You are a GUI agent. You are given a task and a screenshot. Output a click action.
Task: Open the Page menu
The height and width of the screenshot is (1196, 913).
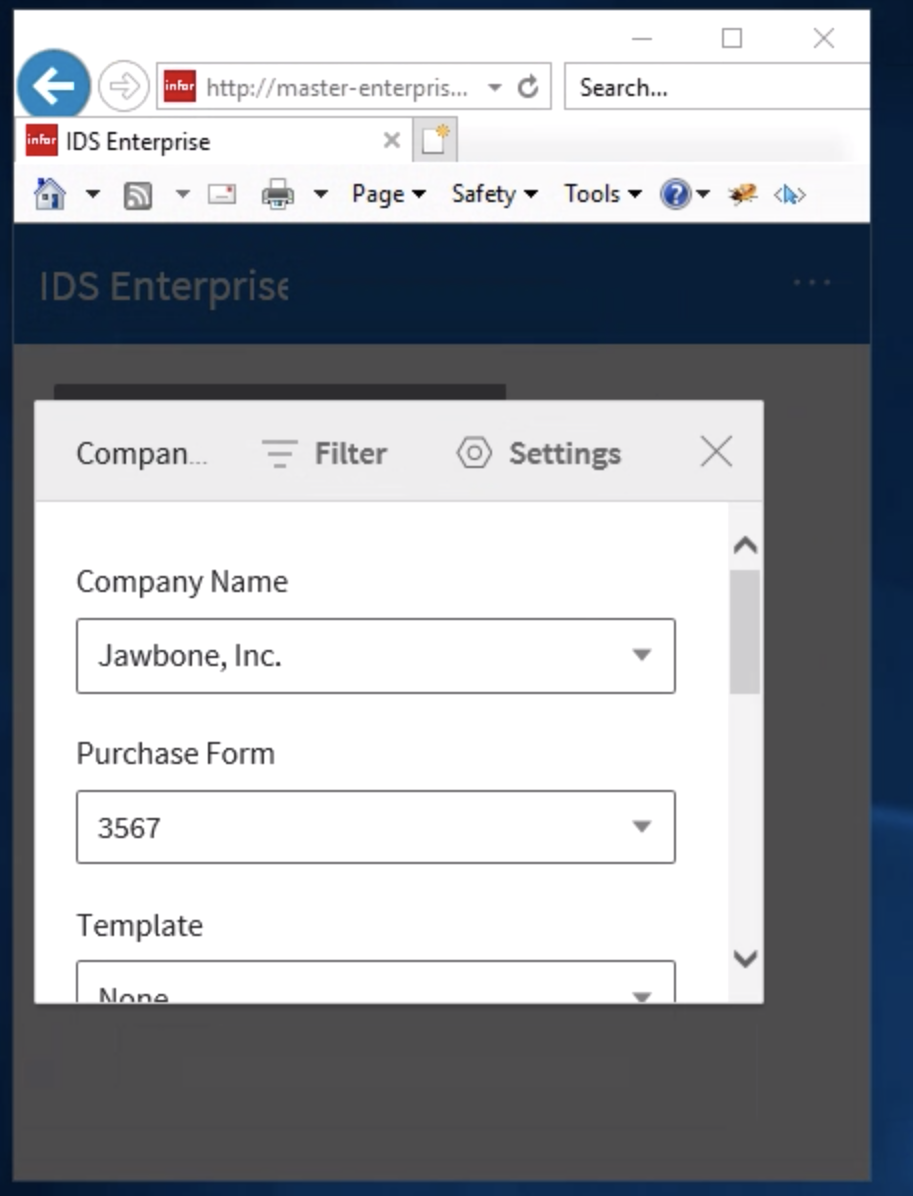(x=388, y=195)
